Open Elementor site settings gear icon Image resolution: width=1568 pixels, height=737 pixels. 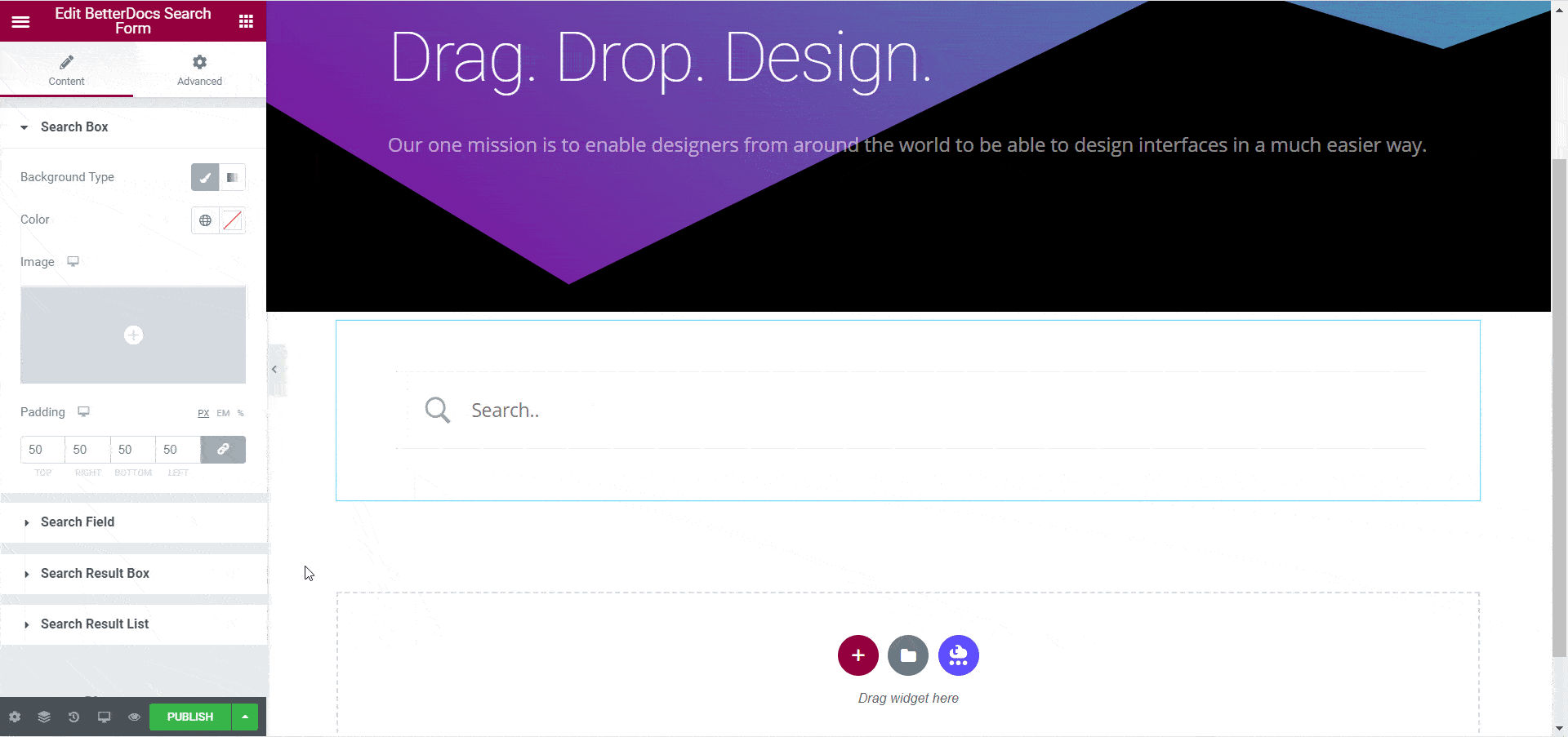[14, 717]
